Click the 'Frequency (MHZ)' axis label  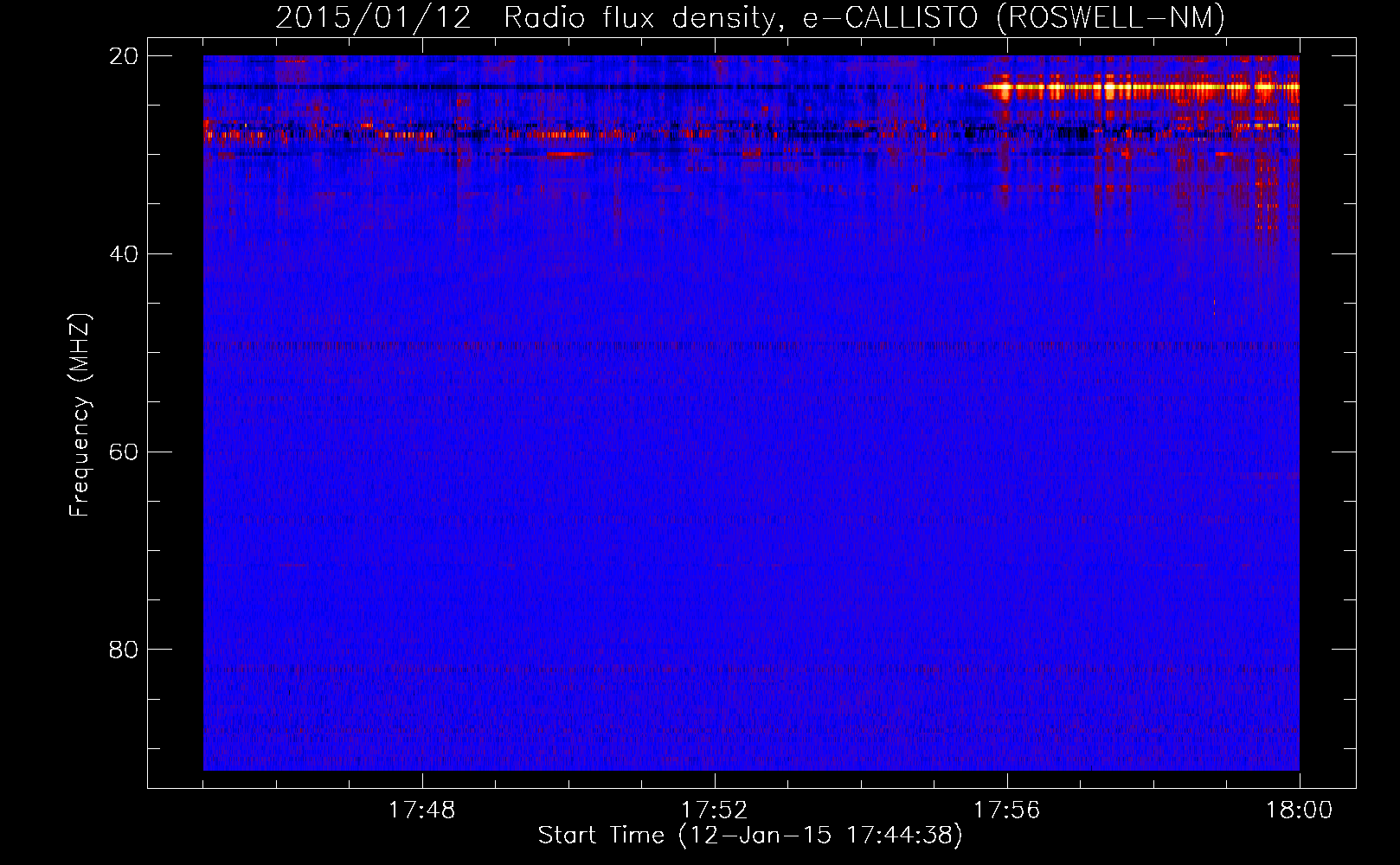80,415
